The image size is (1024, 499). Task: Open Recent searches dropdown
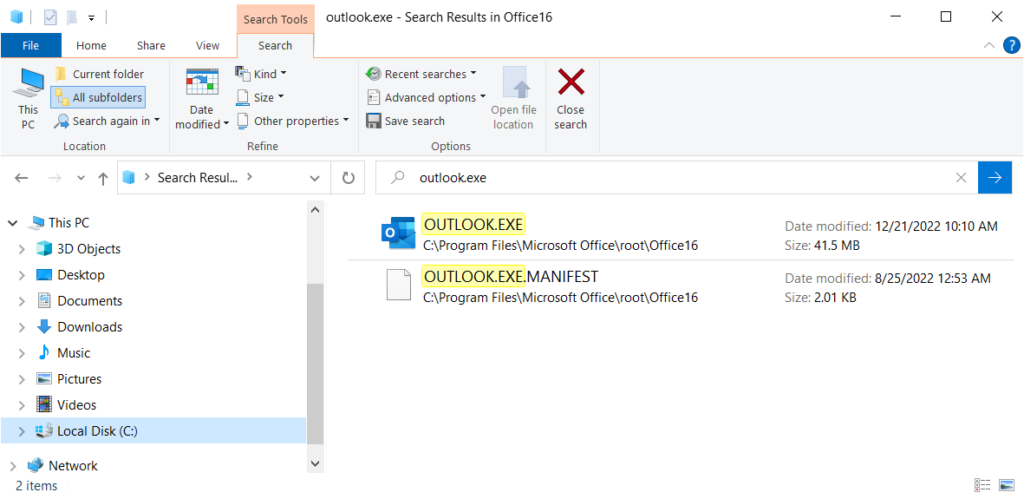421,74
